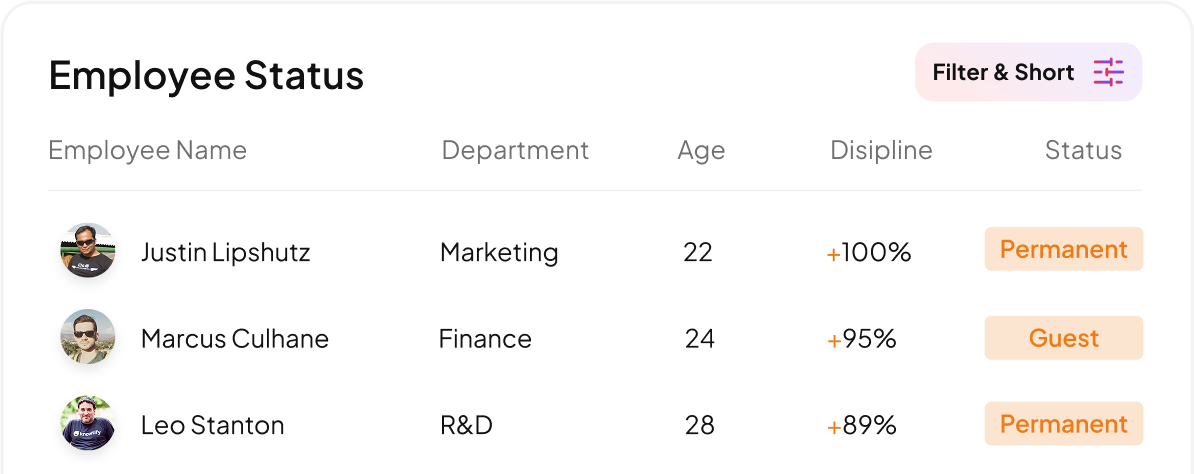
Task: Click the Marketing department cell
Action: click(500, 252)
